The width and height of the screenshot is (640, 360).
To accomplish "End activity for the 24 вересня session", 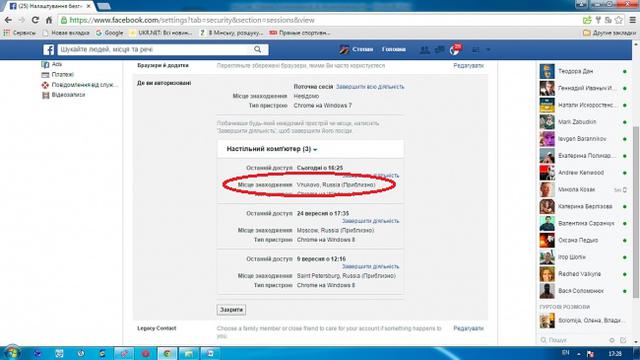I will tap(371, 221).
